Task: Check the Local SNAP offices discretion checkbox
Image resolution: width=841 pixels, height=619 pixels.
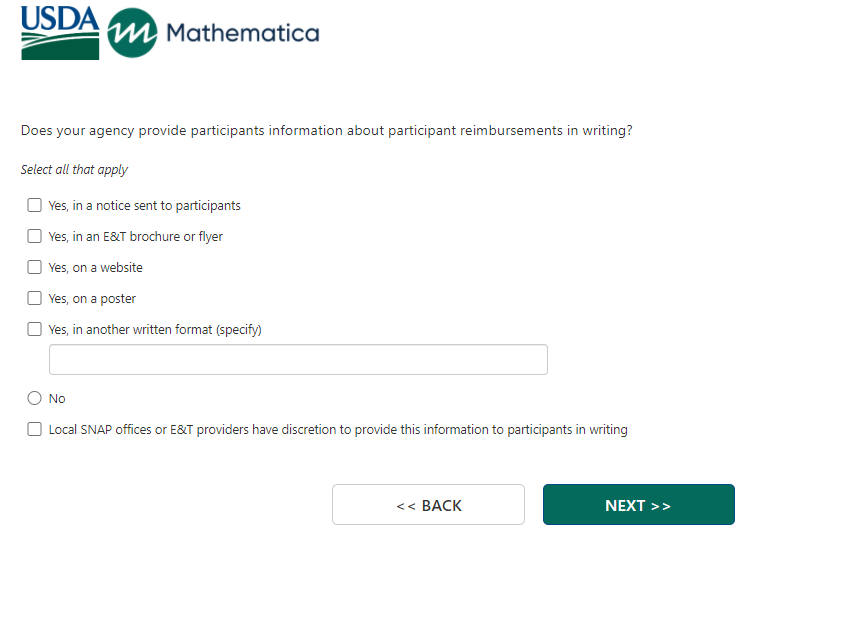Action: [35, 430]
